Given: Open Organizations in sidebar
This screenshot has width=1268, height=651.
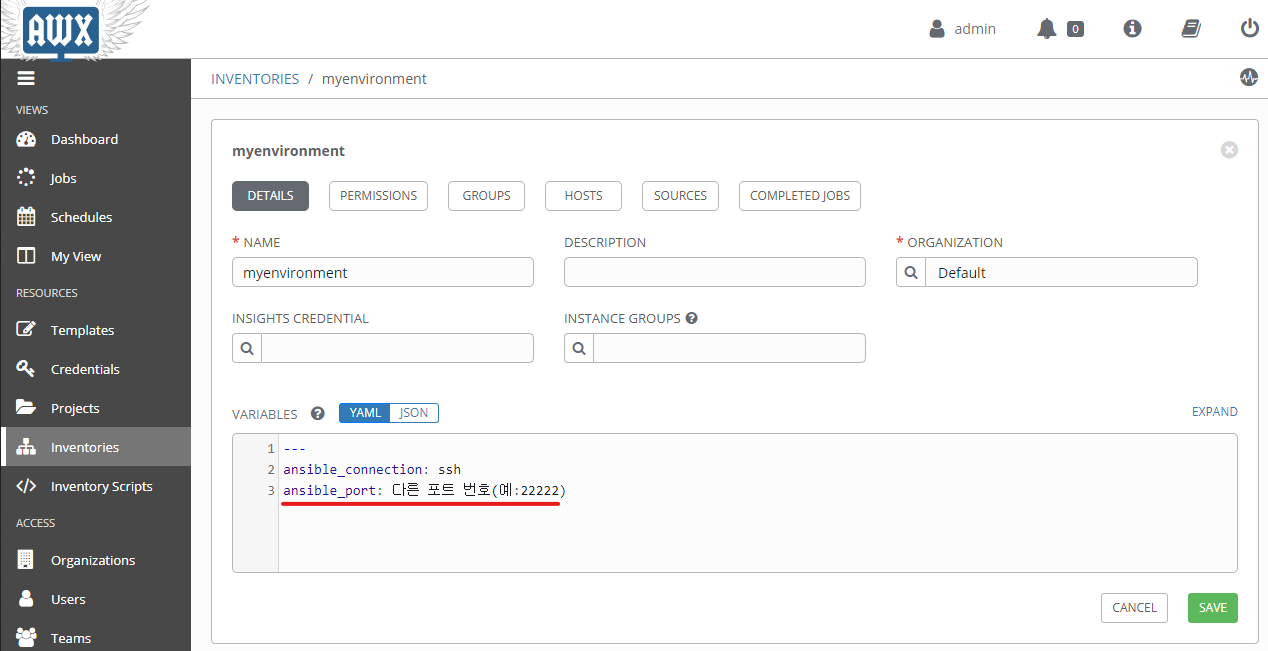Looking at the screenshot, I should [95, 560].
